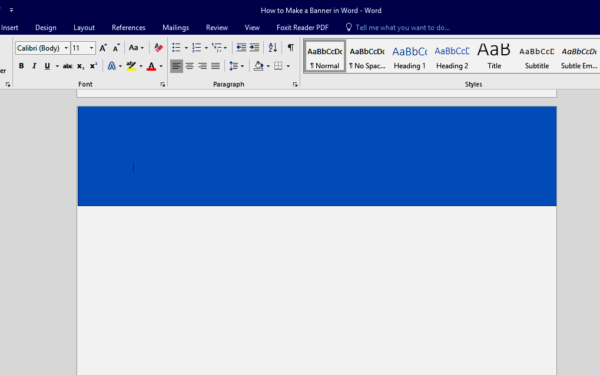This screenshot has height=375, width=600.
Task: Expand the underline style dropdown arrow
Action: coord(57,66)
